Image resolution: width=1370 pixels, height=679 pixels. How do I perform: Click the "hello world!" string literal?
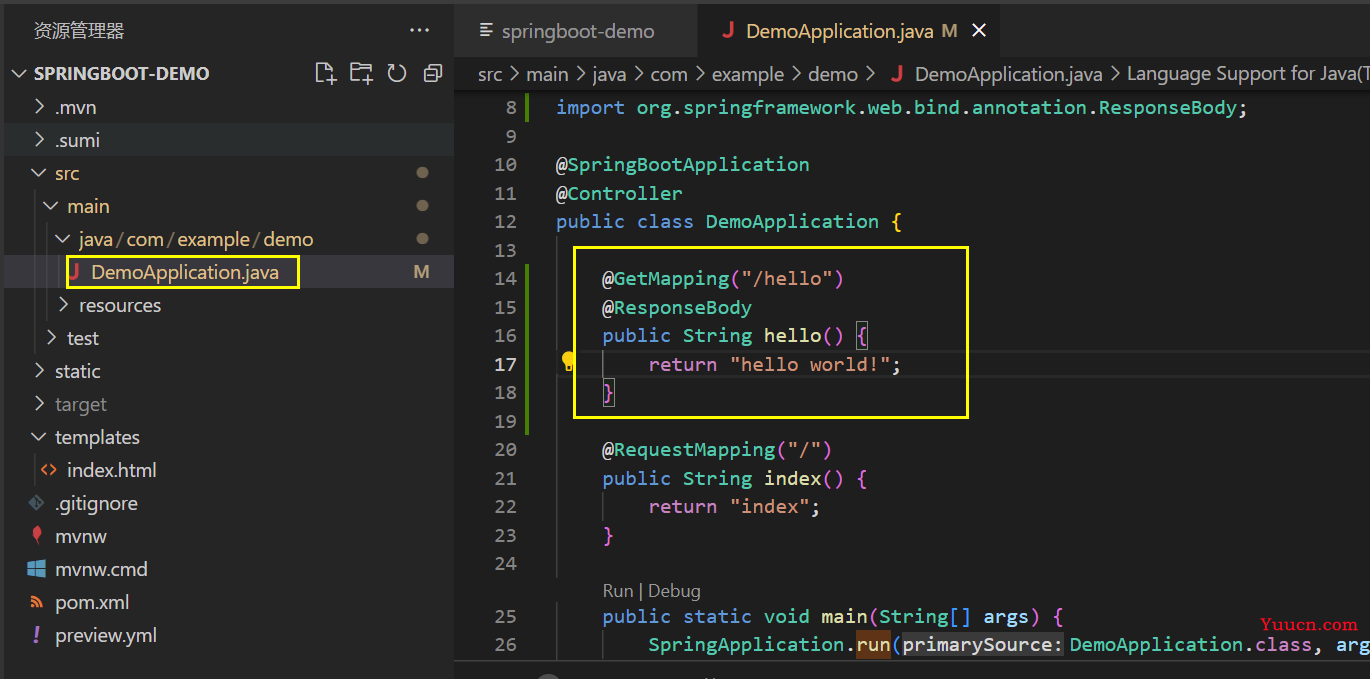tap(810, 365)
